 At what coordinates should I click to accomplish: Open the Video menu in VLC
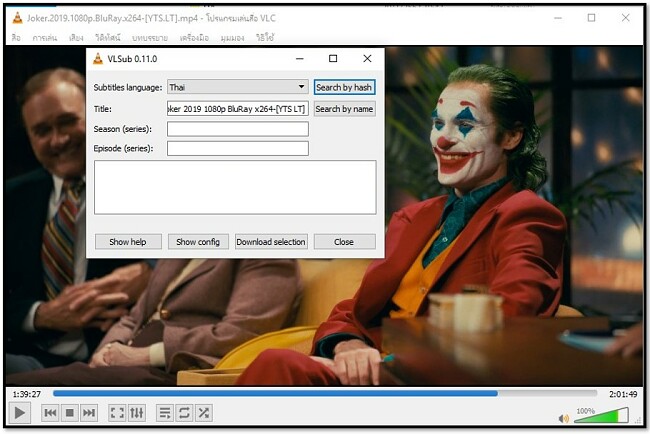tap(107, 38)
